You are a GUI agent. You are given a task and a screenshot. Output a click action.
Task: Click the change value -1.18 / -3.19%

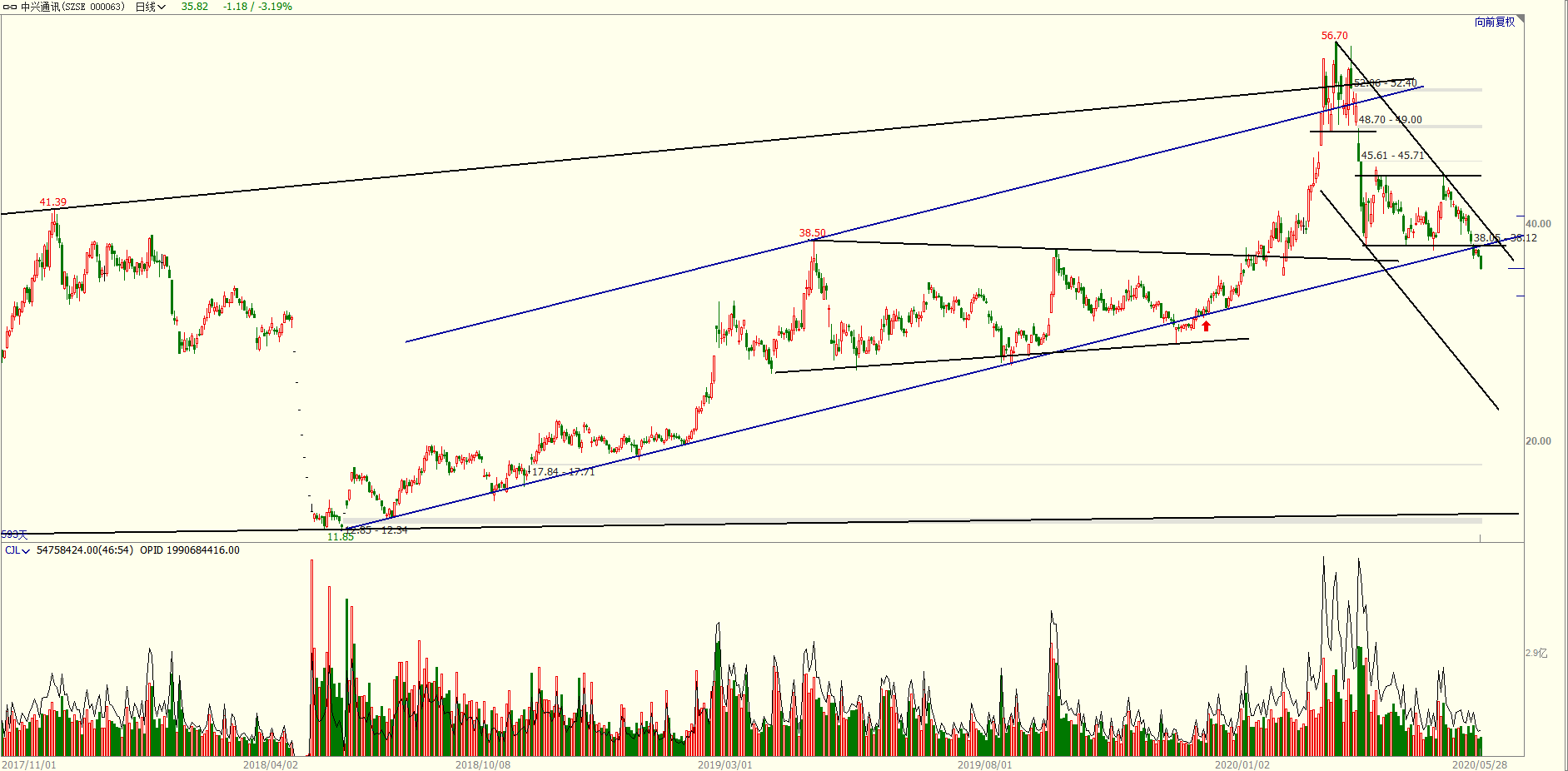click(x=257, y=7)
